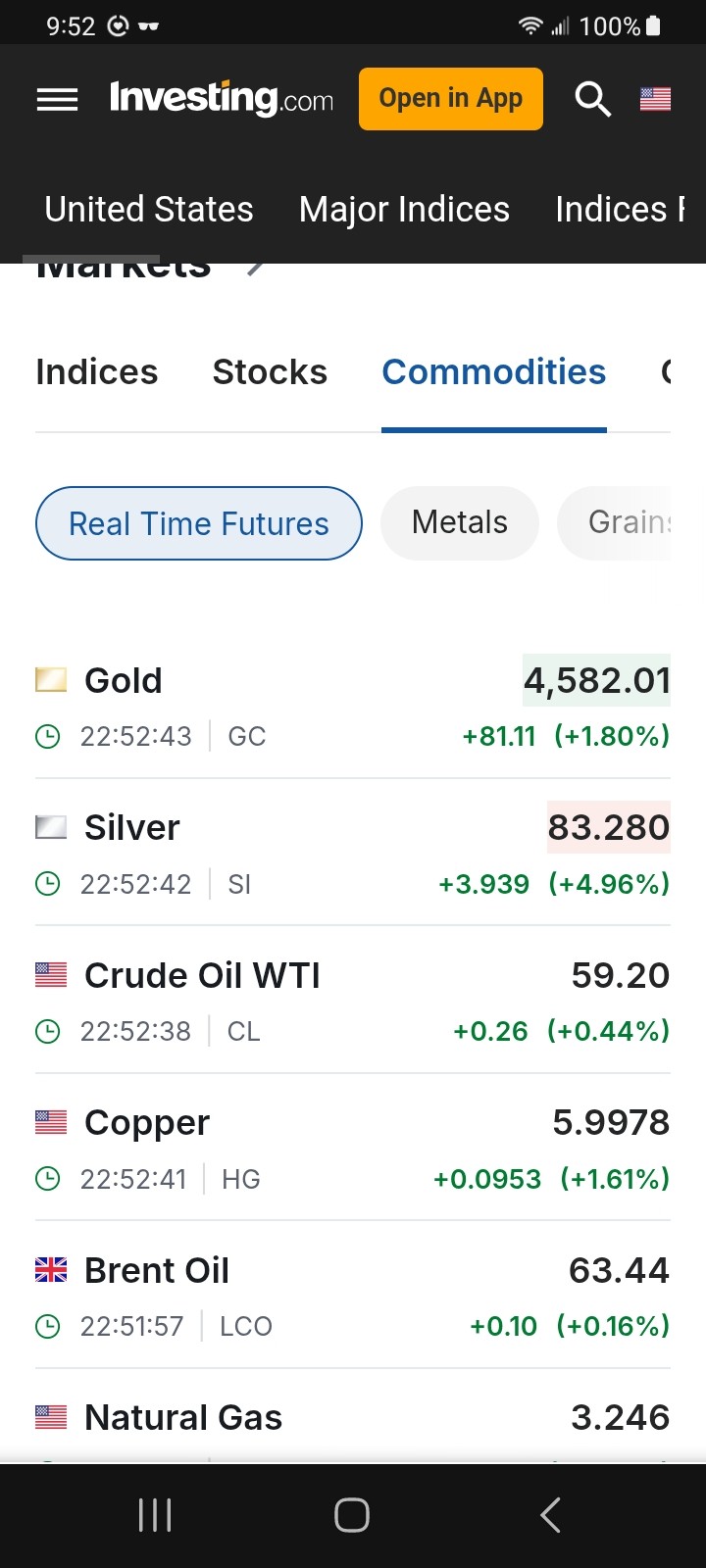The width and height of the screenshot is (706, 1568).
Task: Select the Commodities tab
Action: click(493, 372)
